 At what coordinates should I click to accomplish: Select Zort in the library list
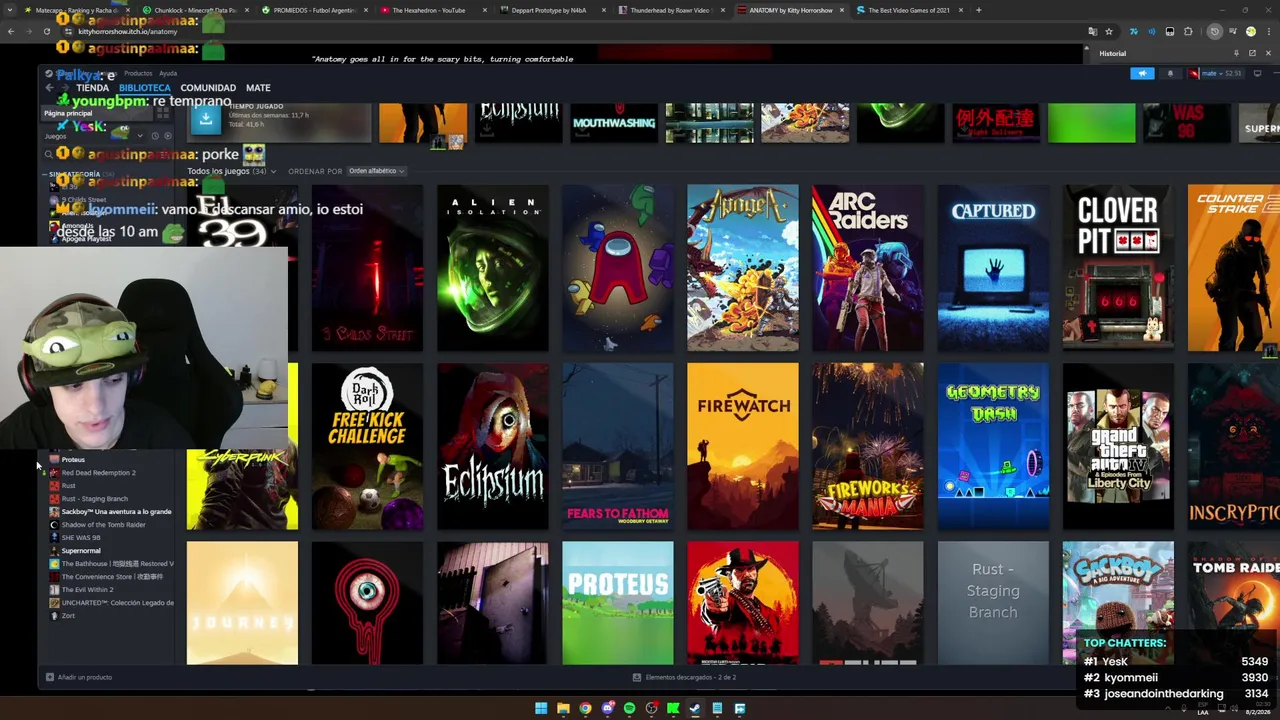tap(68, 615)
